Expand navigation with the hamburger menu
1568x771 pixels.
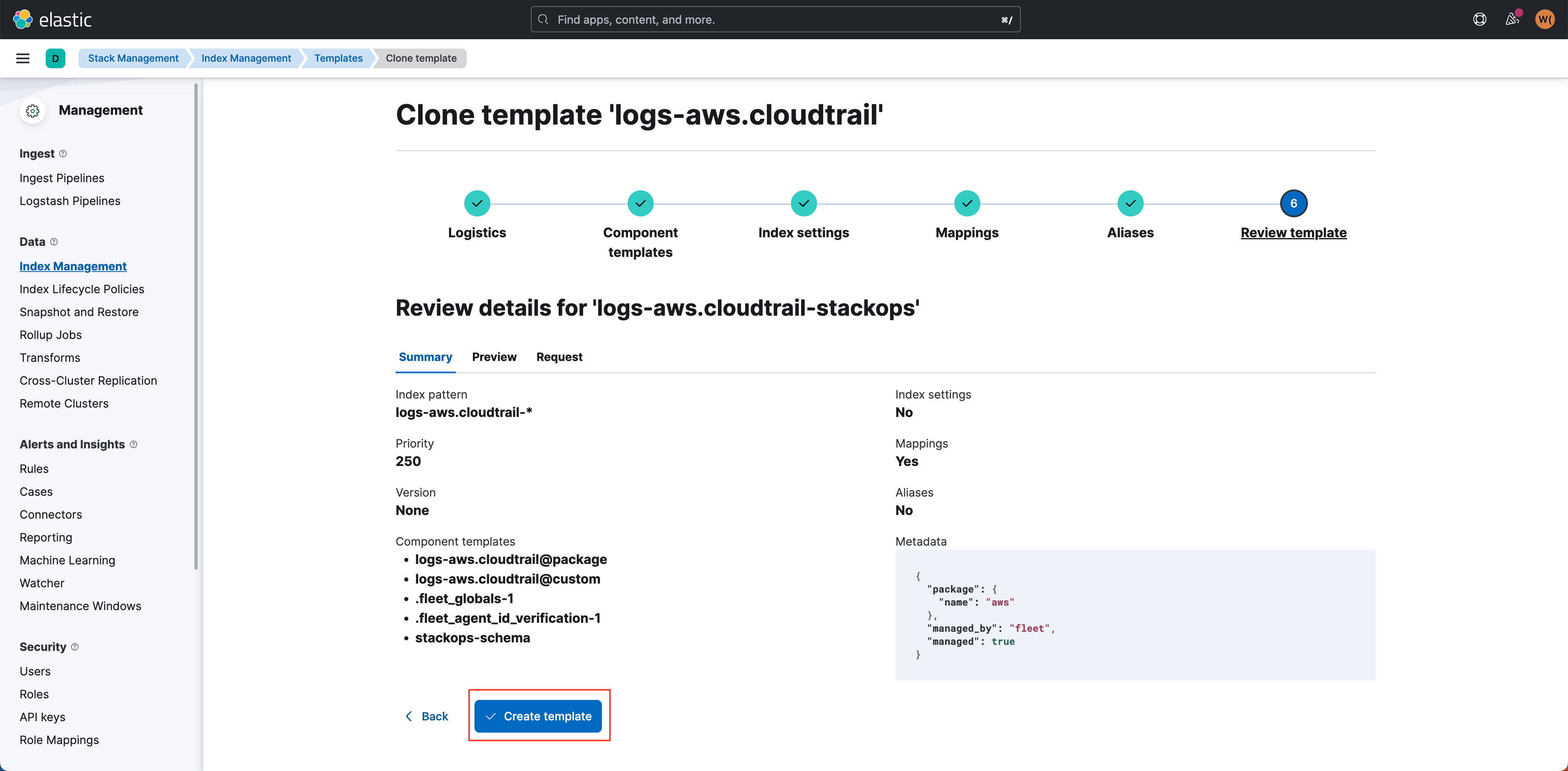[x=22, y=58]
